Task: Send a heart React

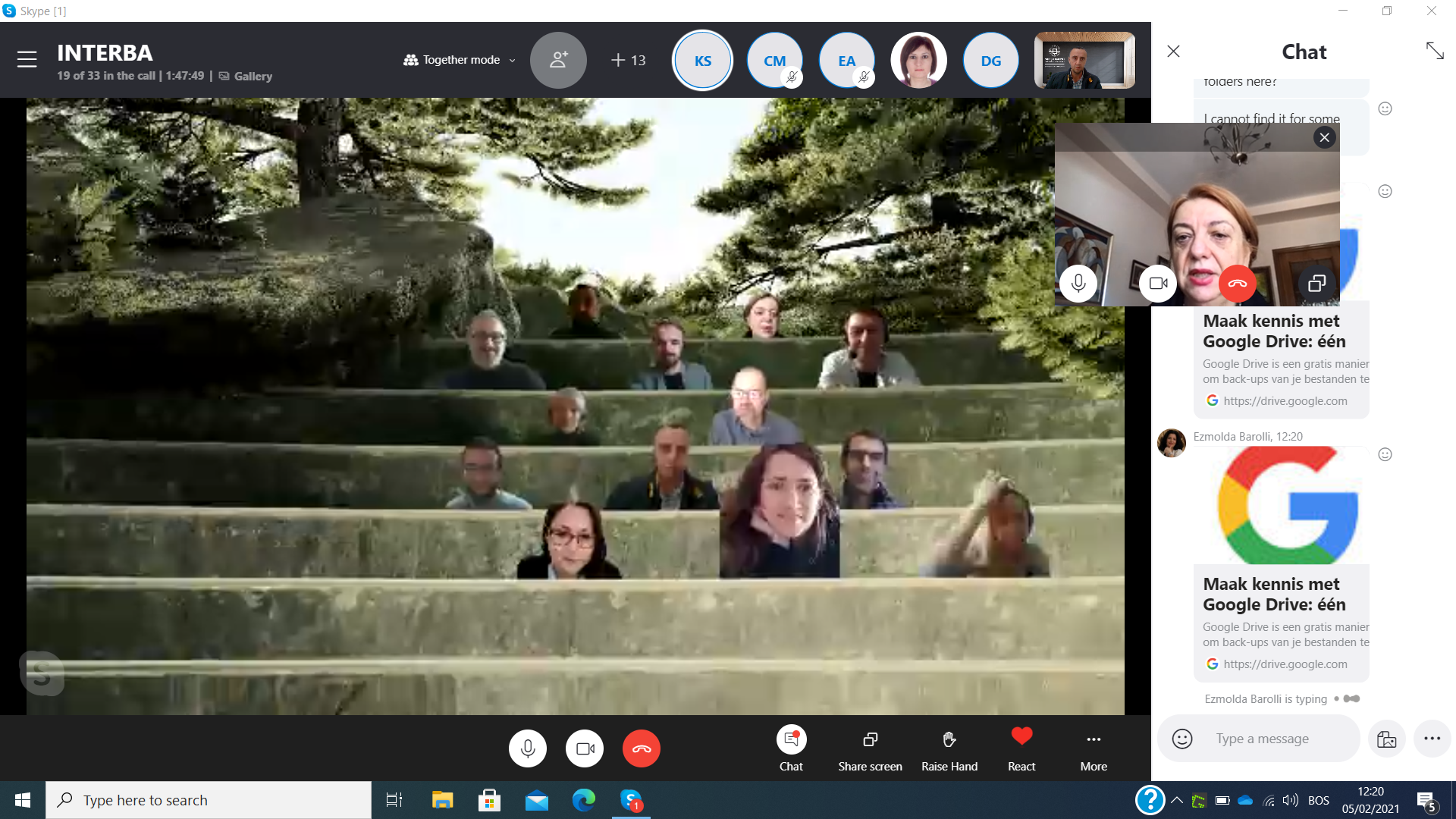Action: click(1021, 736)
